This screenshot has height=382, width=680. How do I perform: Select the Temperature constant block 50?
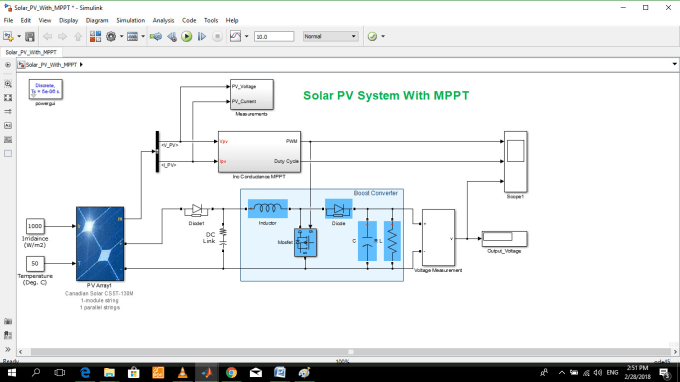pos(35,263)
